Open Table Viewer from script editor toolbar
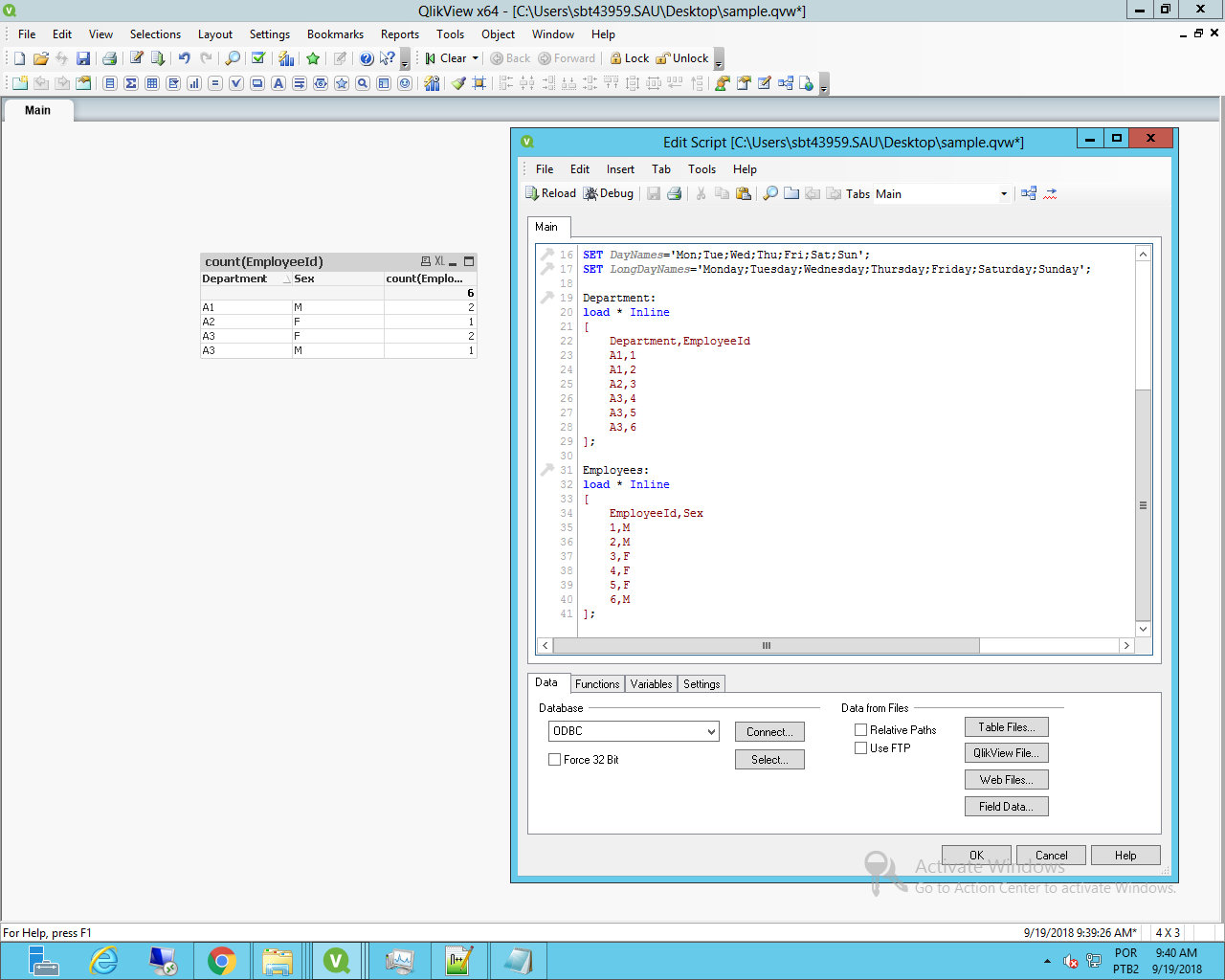Screen dimensions: 1225x980 click(1029, 193)
